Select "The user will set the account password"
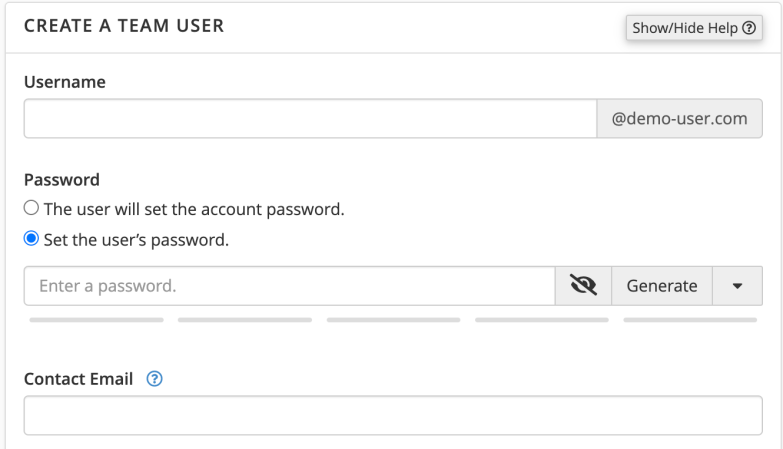Screen dimensions: 783x449 (x=31, y=209)
